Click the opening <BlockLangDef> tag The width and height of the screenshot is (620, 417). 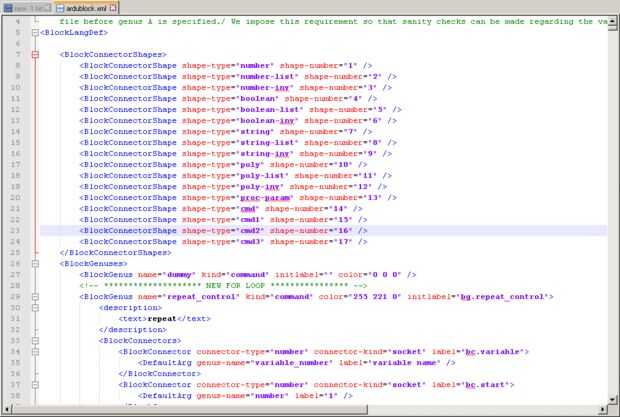tap(74, 33)
